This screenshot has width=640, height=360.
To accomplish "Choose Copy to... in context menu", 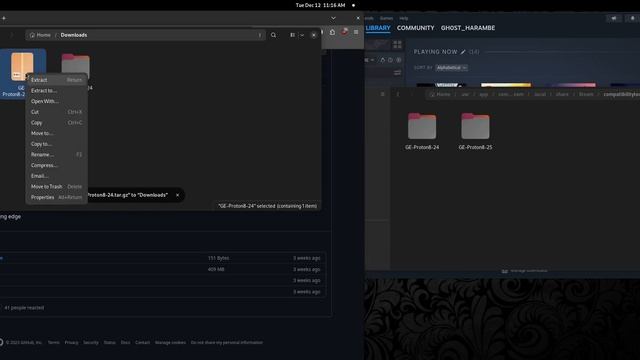I will click(56, 144).
